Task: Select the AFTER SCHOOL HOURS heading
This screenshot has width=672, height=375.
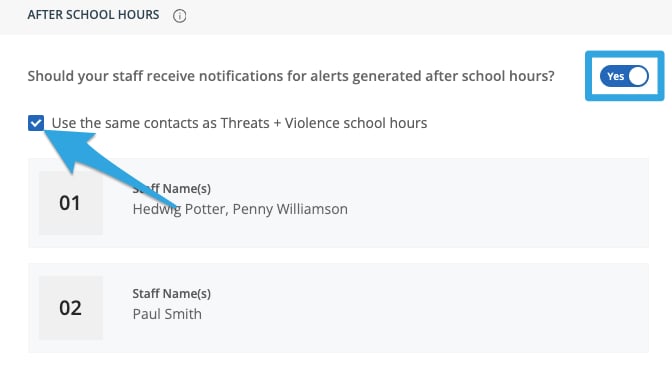Action: coord(93,15)
